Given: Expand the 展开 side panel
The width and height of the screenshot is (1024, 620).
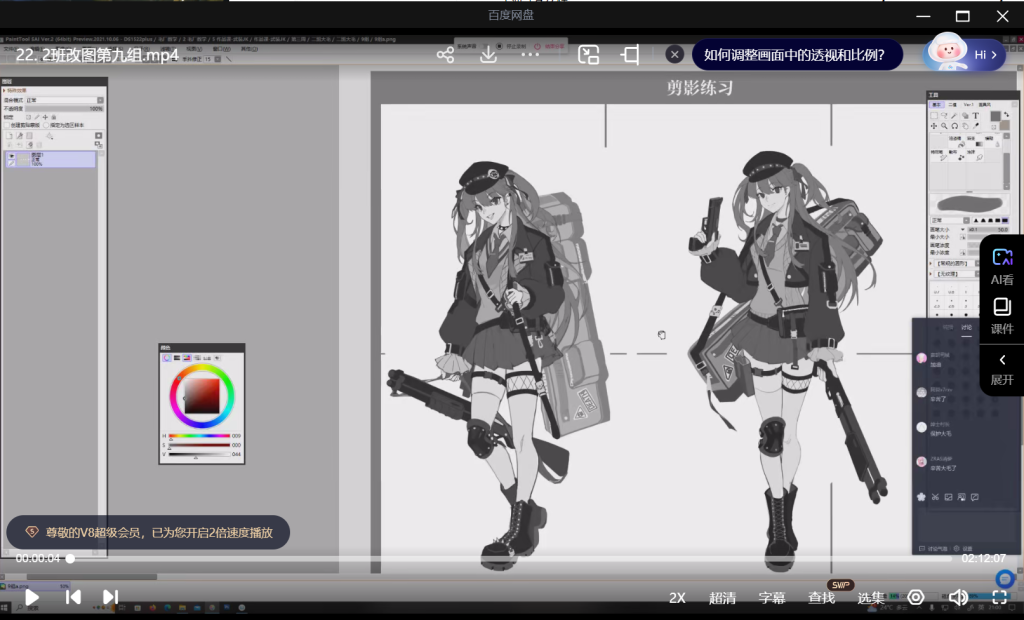Looking at the screenshot, I should pyautogui.click(x=1002, y=369).
